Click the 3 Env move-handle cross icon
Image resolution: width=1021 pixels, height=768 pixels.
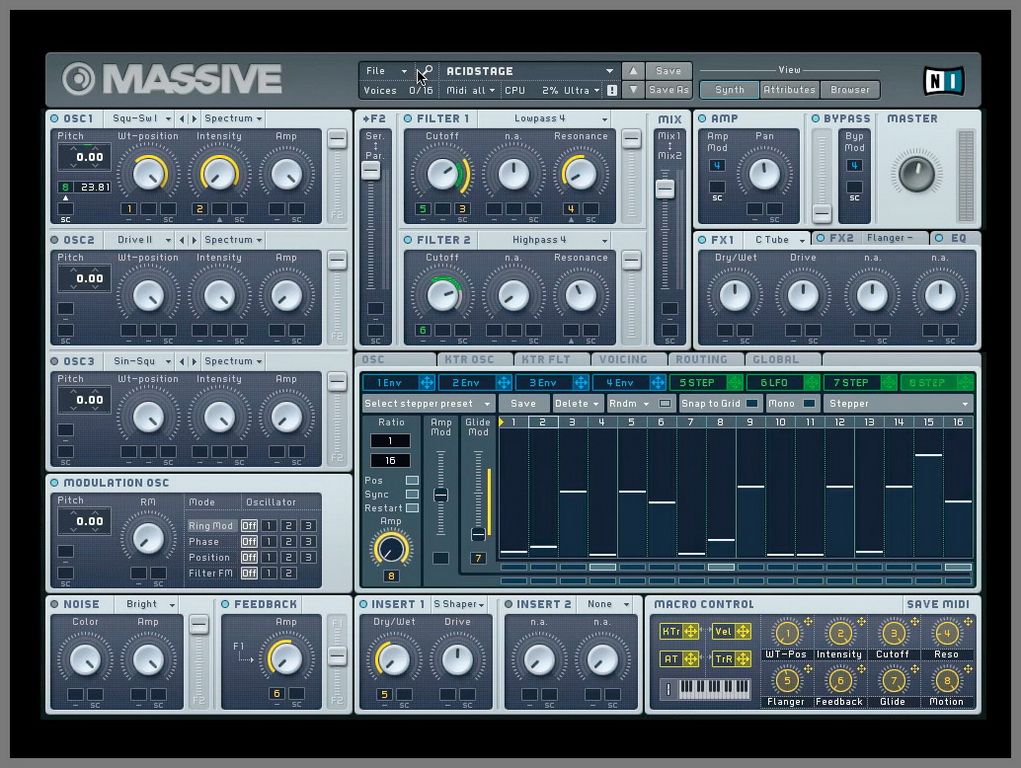[x=581, y=383]
